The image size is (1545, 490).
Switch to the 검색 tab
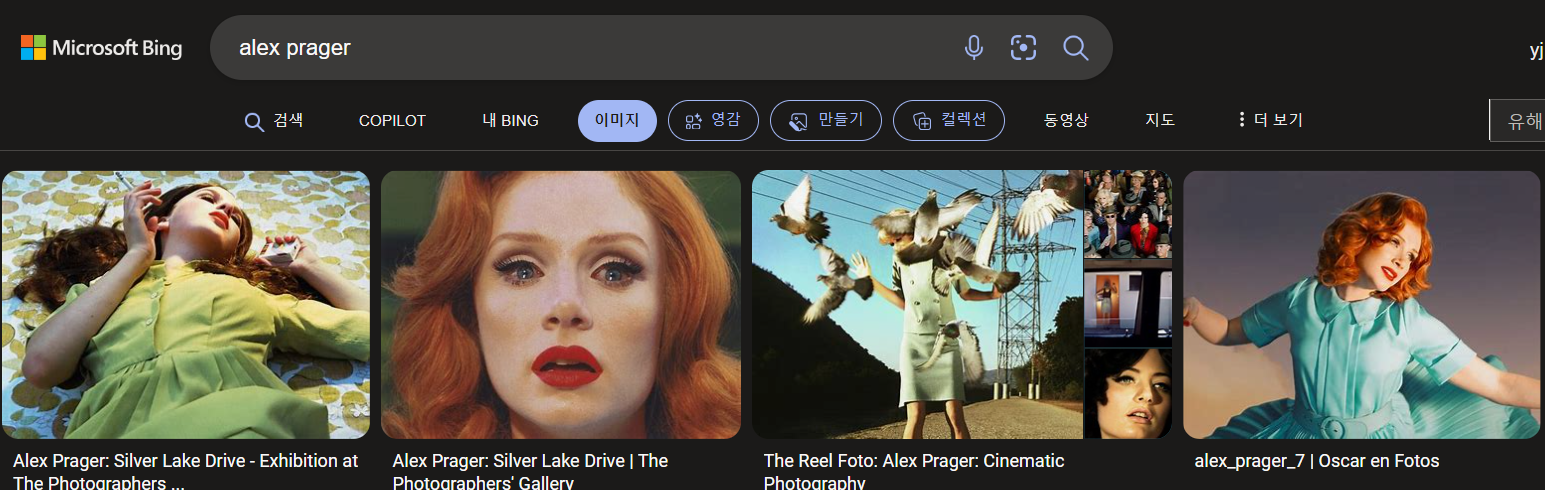274,120
